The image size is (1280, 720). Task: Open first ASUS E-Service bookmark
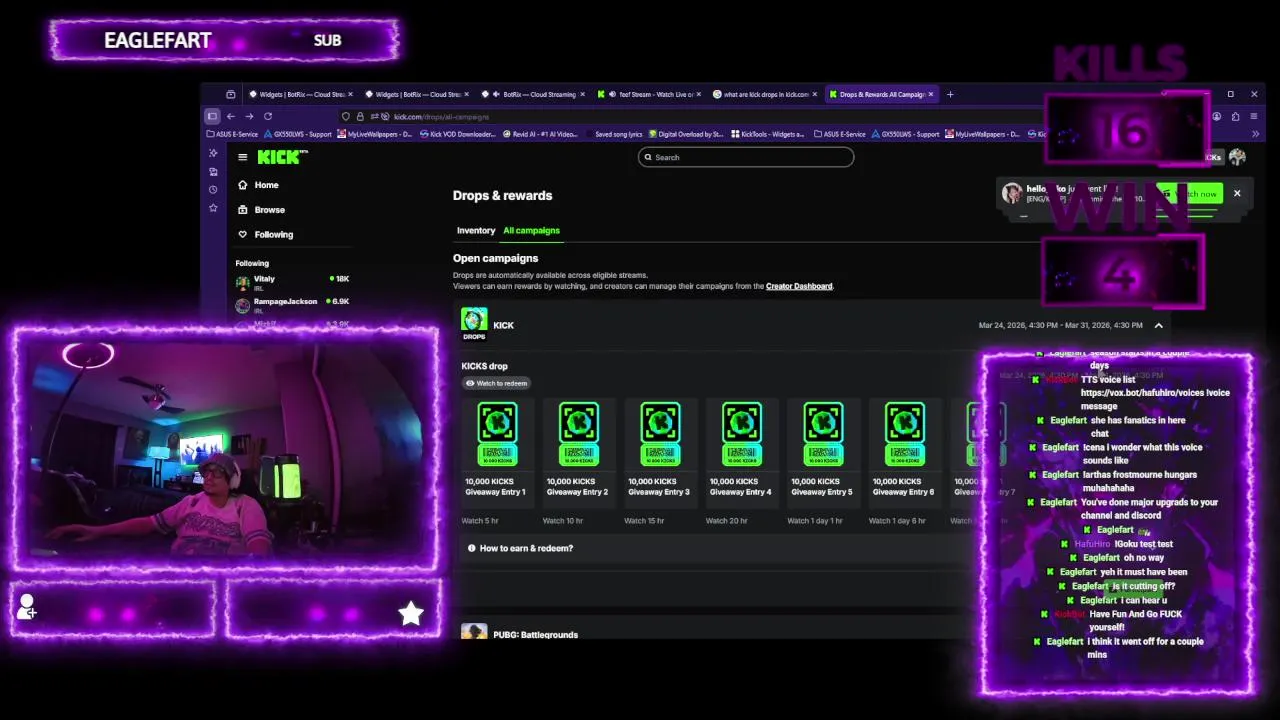pos(232,134)
